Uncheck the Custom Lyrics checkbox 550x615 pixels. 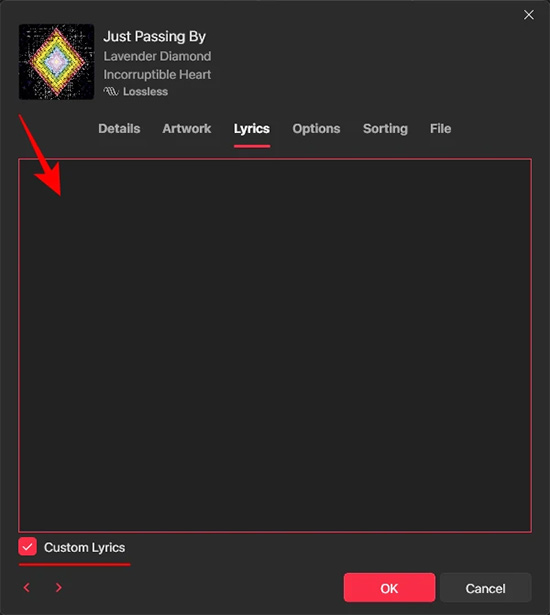pyautogui.click(x=27, y=547)
